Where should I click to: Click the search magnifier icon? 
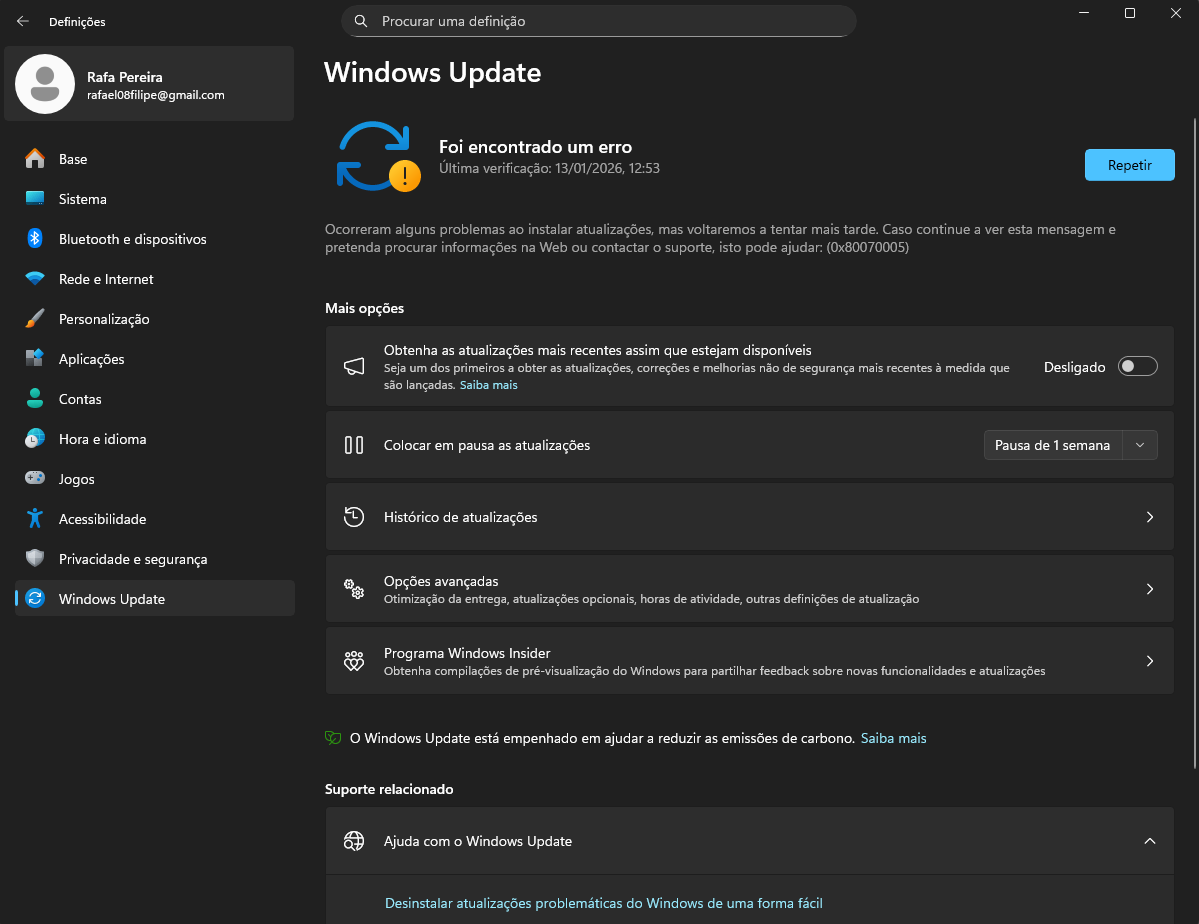coord(361,21)
